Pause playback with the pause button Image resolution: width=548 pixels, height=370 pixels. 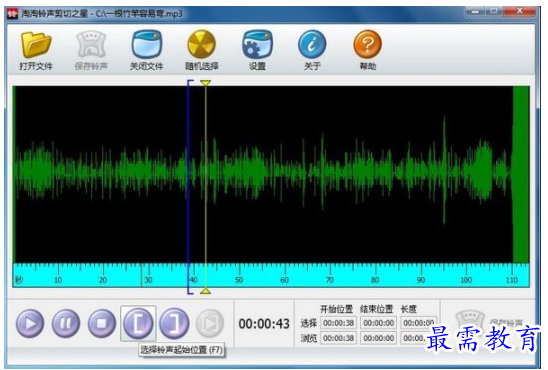[x=66, y=323]
